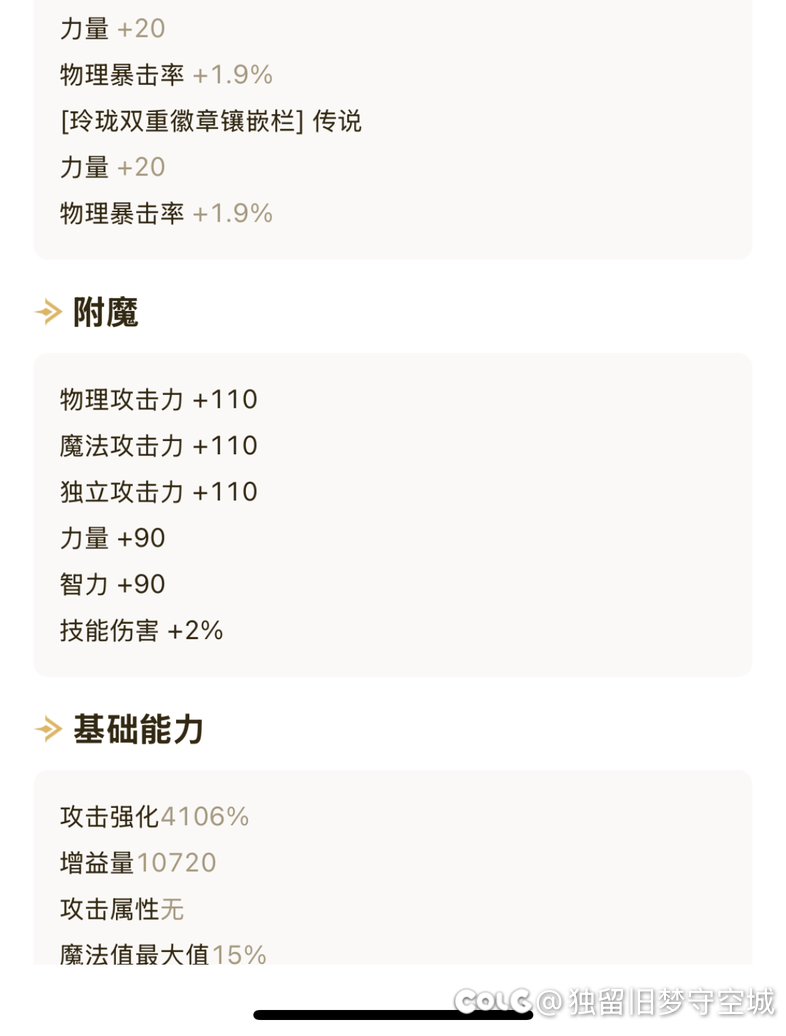The height and width of the screenshot is (1036, 786).
Task: Tap the iOS home indicator bar
Action: click(393, 1015)
